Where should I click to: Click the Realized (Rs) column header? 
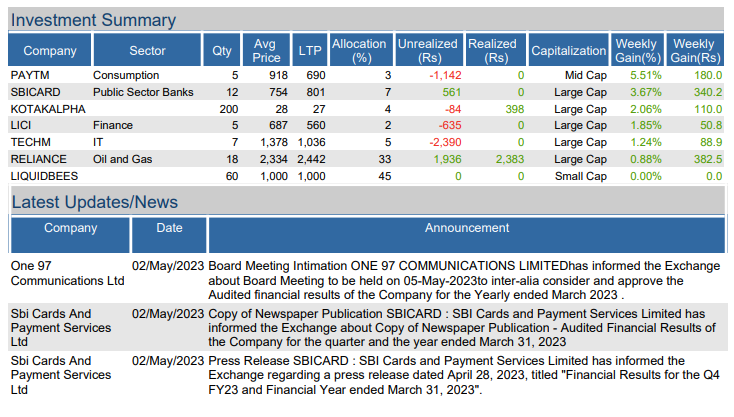(495, 50)
